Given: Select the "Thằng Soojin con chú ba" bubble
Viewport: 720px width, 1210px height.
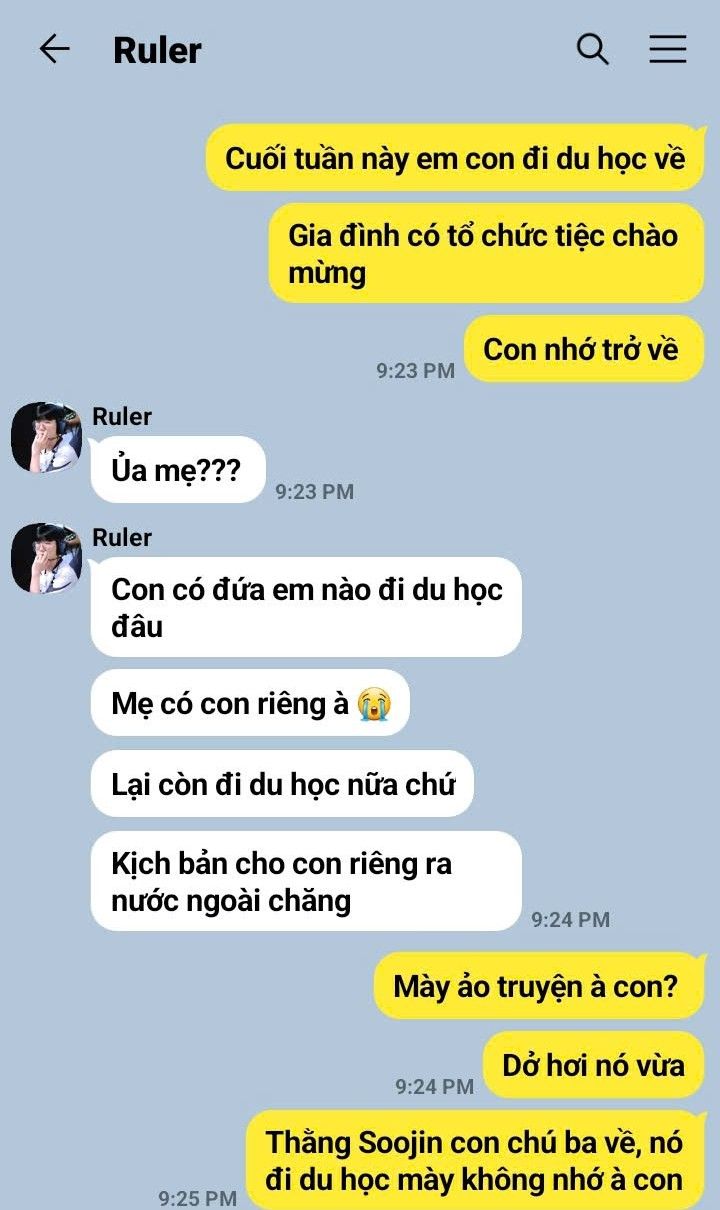Looking at the screenshot, I should click(475, 1159).
